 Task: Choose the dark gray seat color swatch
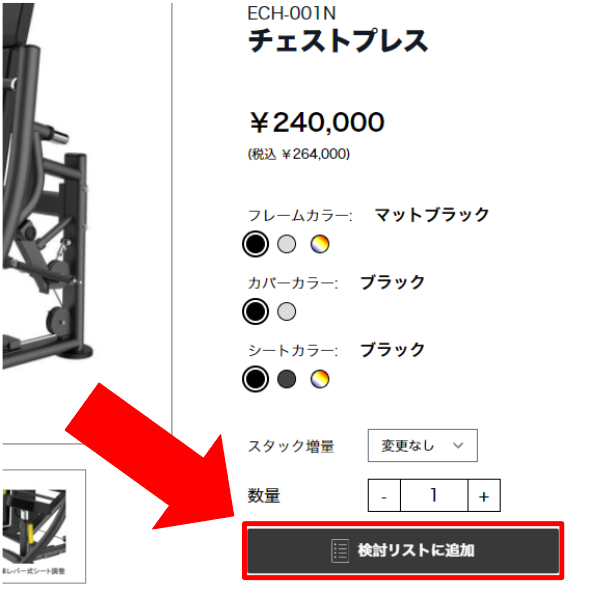287,379
